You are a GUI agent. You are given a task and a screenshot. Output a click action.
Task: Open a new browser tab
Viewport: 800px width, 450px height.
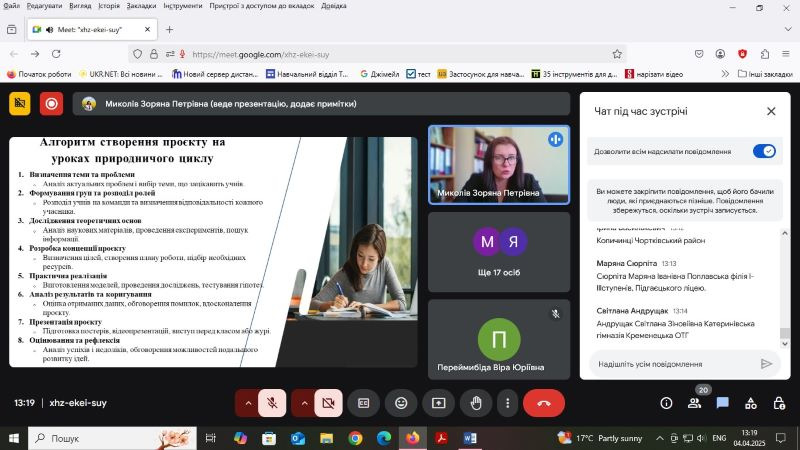[169, 30]
